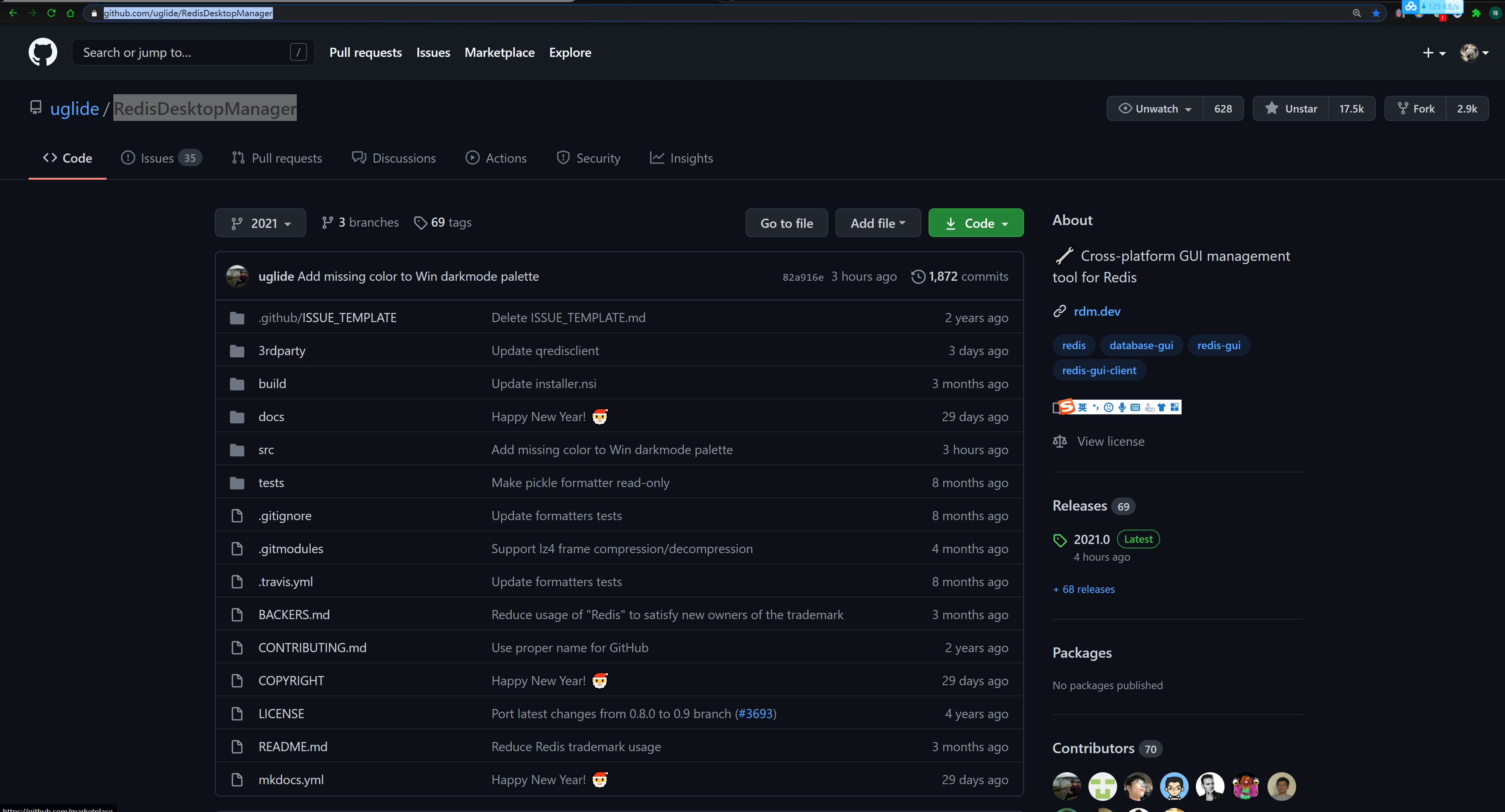
Task: Click the branch icon beside 3 branches
Action: pyautogui.click(x=328, y=223)
